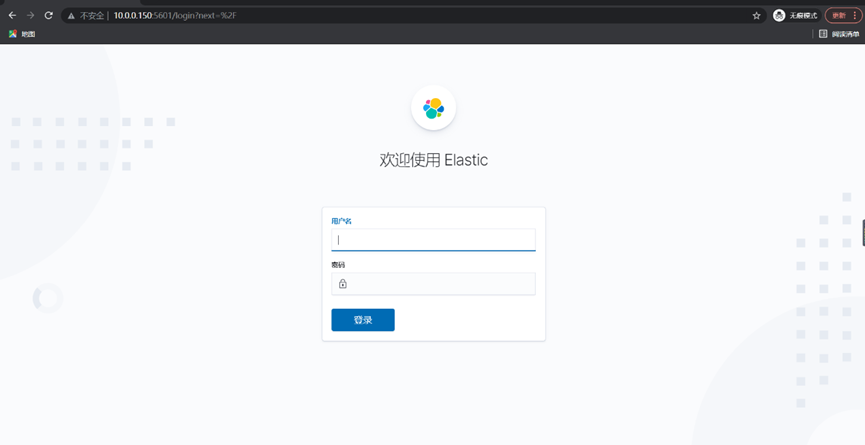Viewport: 865px width, 445px height.
Task: Click the '欢迎使用 Elastic' heading text
Action: (434, 160)
